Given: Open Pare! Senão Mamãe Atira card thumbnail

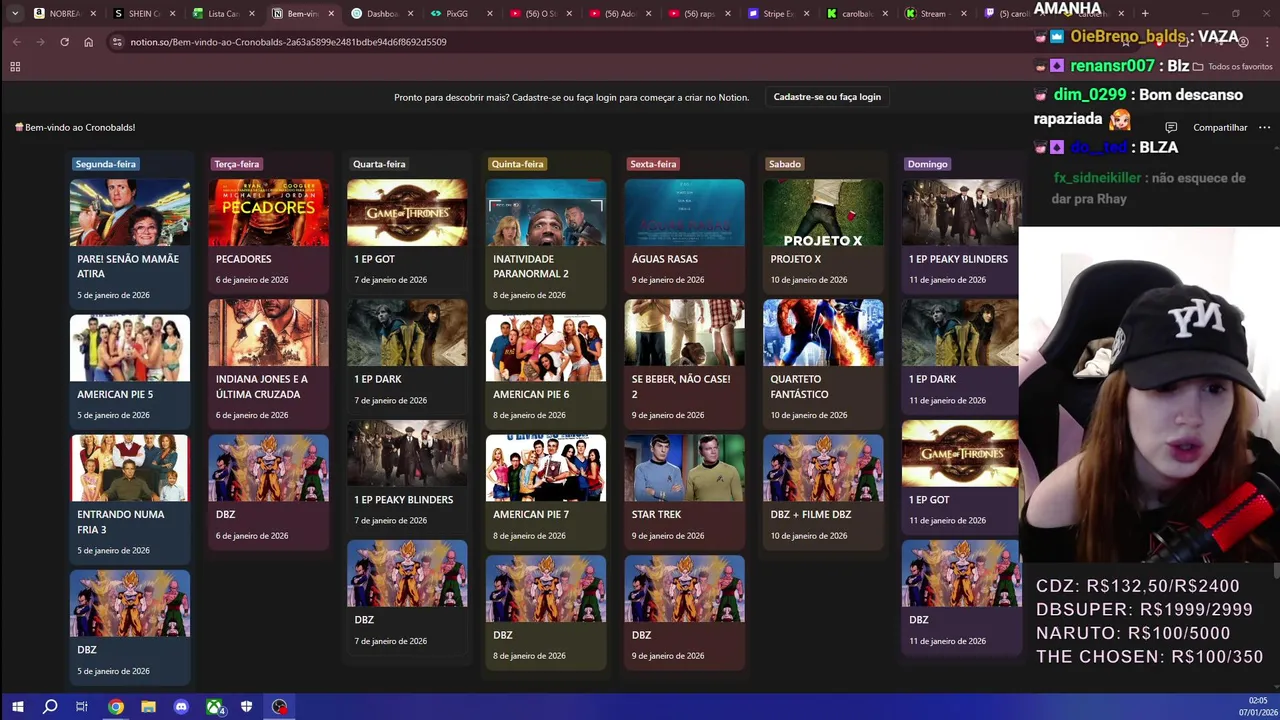Looking at the screenshot, I should click(130, 212).
